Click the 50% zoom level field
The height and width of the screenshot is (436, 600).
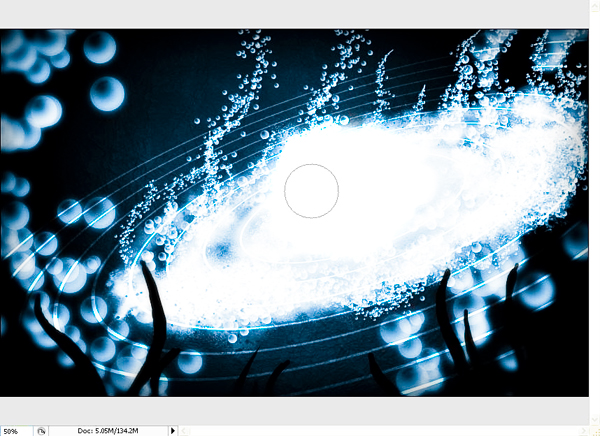(x=16, y=431)
